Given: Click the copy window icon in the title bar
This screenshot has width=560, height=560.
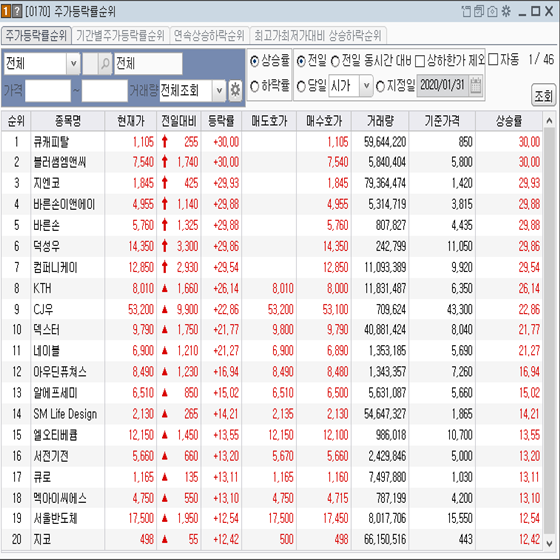Looking at the screenshot, I should tap(479, 11).
